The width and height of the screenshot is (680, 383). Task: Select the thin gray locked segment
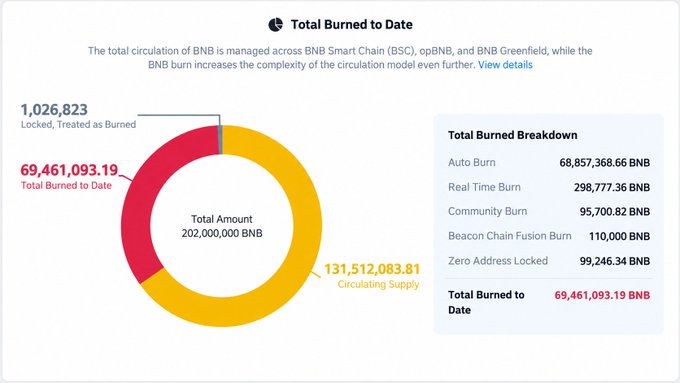click(x=220, y=140)
